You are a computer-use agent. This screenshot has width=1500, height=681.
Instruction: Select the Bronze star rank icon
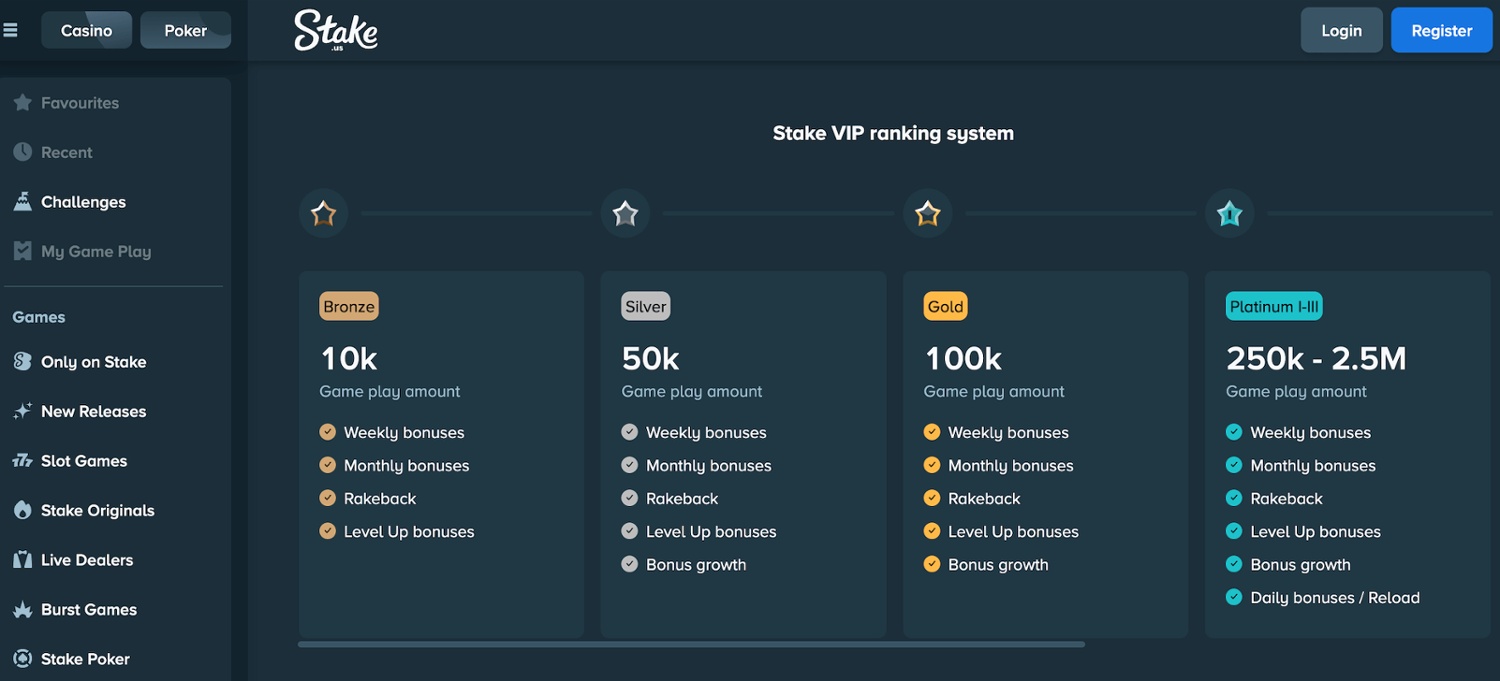pyautogui.click(x=323, y=213)
